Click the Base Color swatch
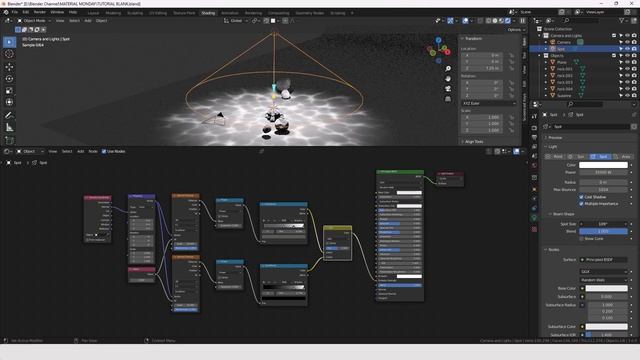 coord(607,288)
